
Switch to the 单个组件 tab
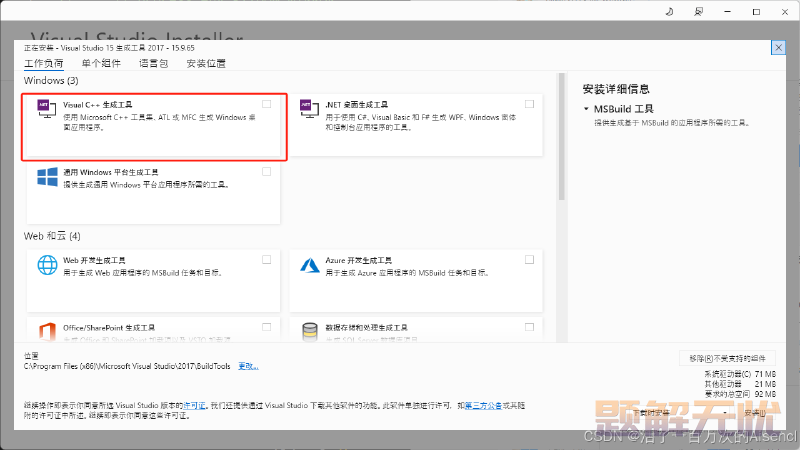tap(101, 63)
